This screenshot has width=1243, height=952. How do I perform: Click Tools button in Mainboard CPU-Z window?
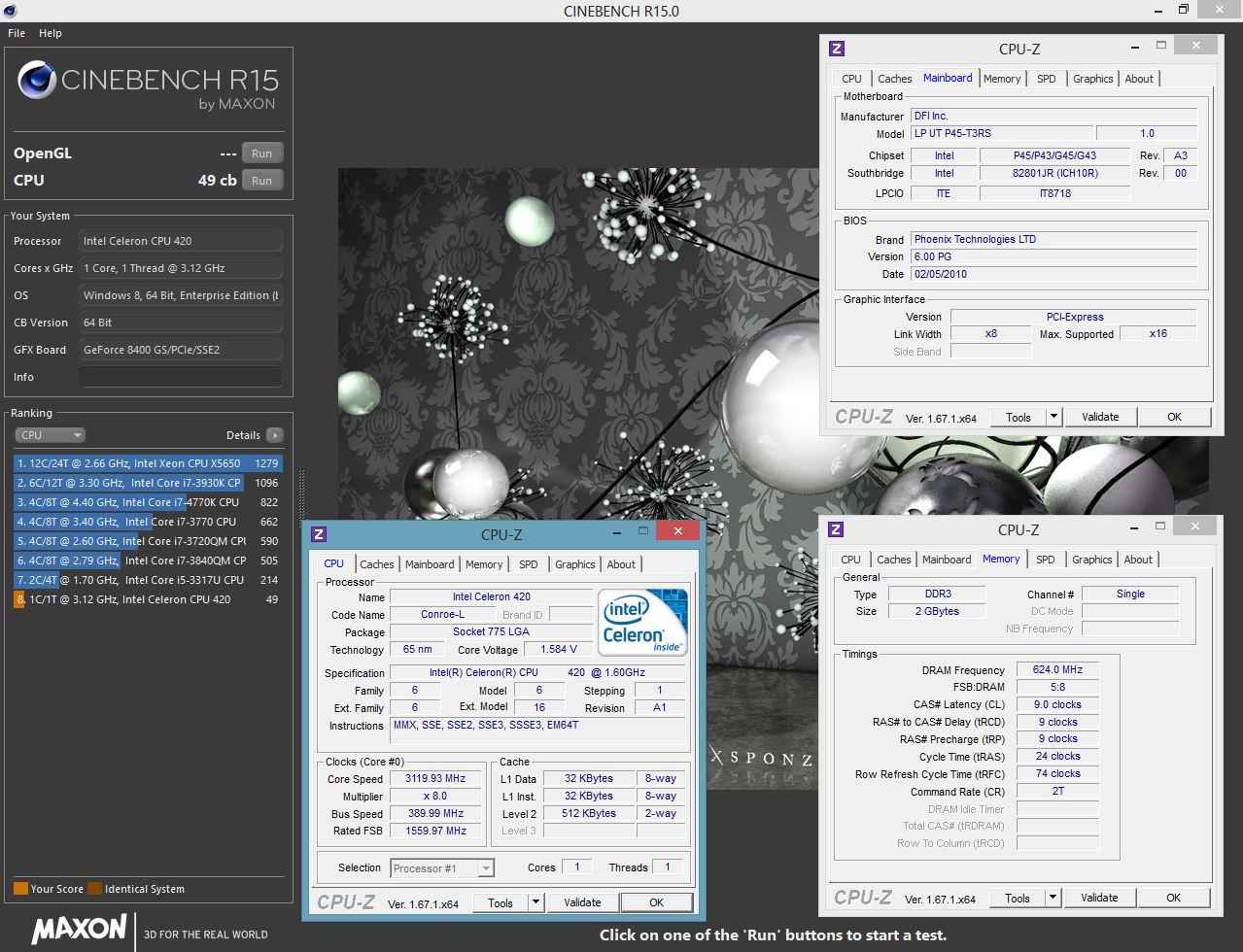[1019, 417]
